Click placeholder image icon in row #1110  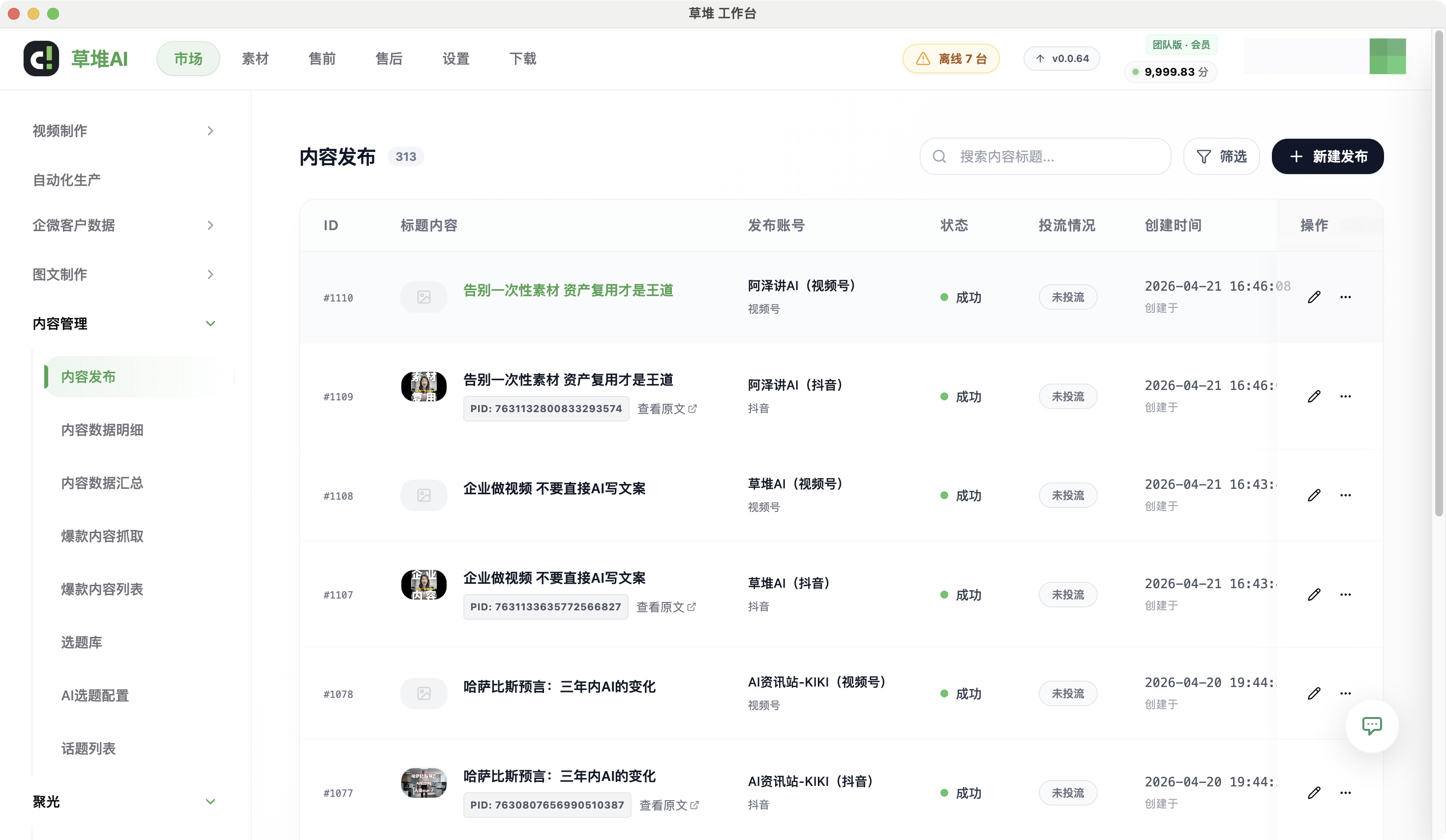pyautogui.click(x=423, y=297)
